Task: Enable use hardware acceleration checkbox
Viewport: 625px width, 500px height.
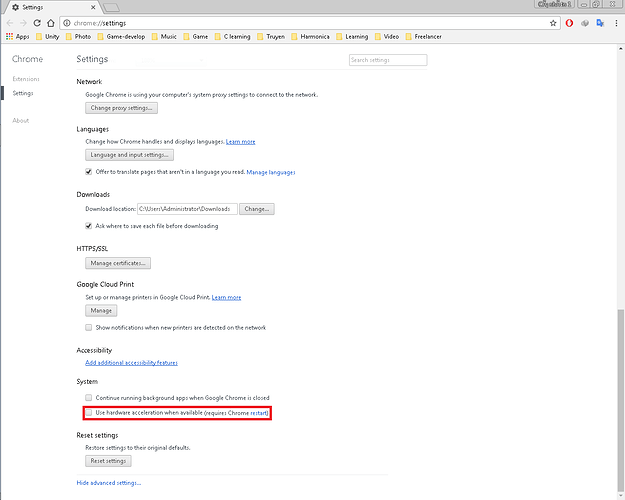Action: [88, 412]
